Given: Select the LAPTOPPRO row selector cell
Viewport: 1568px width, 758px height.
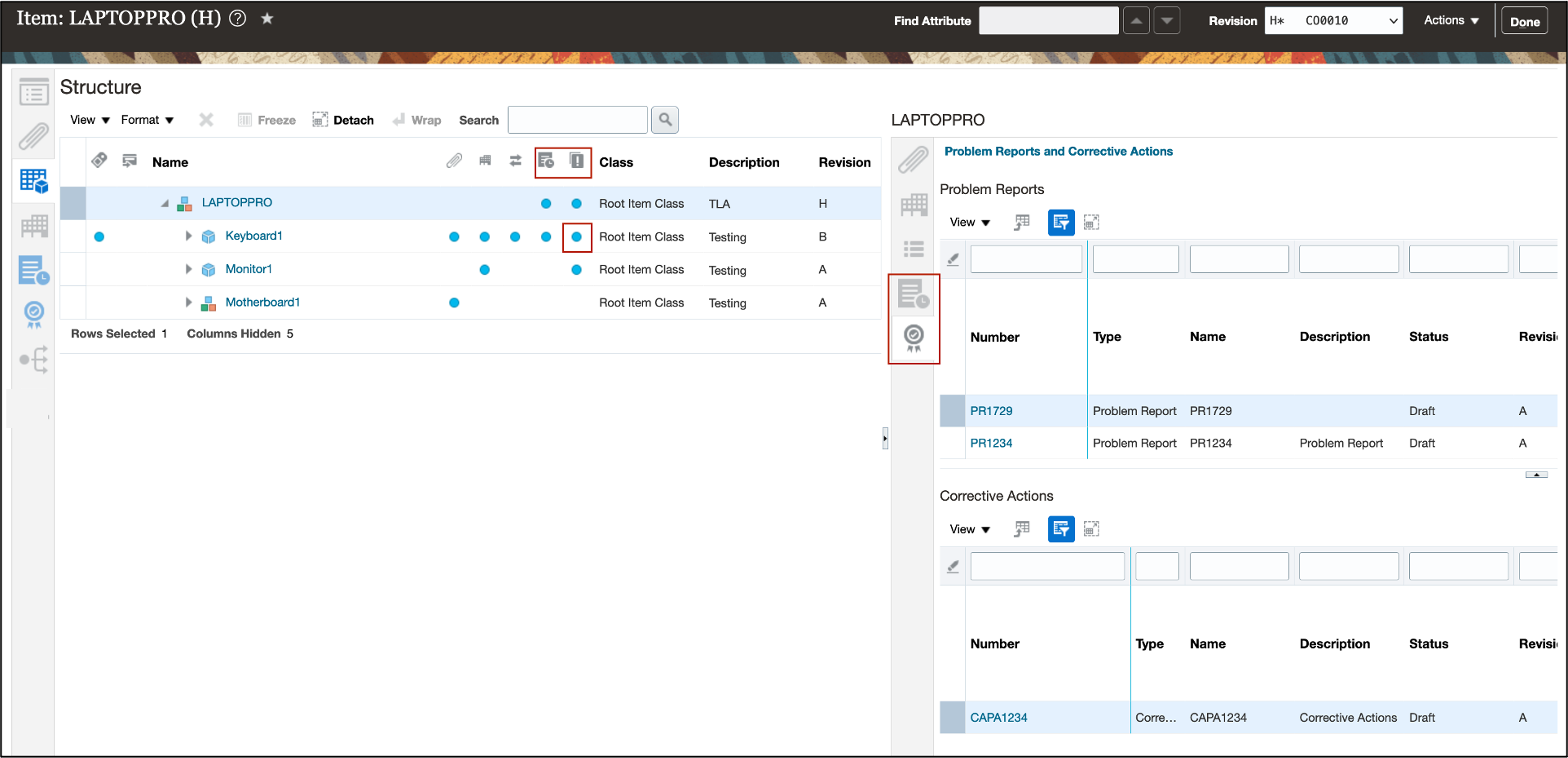Looking at the screenshot, I should point(73,203).
